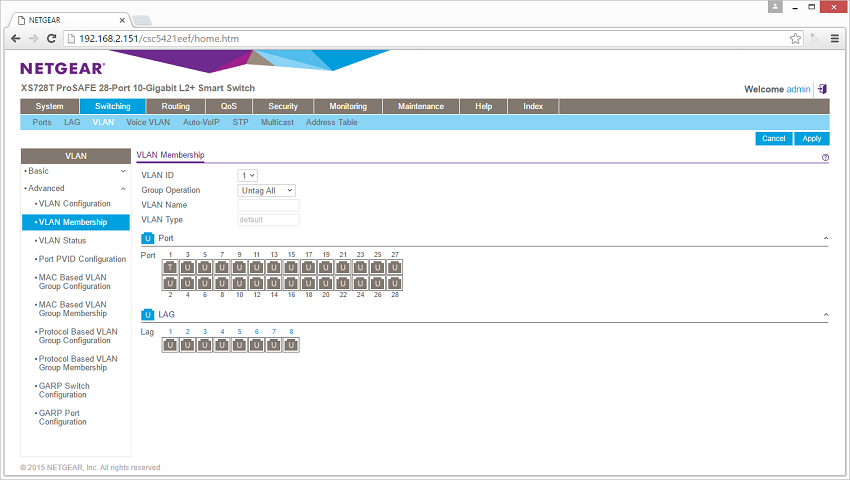Open the VLAN ID dropdown
Screen dimensions: 850x480
point(248,176)
